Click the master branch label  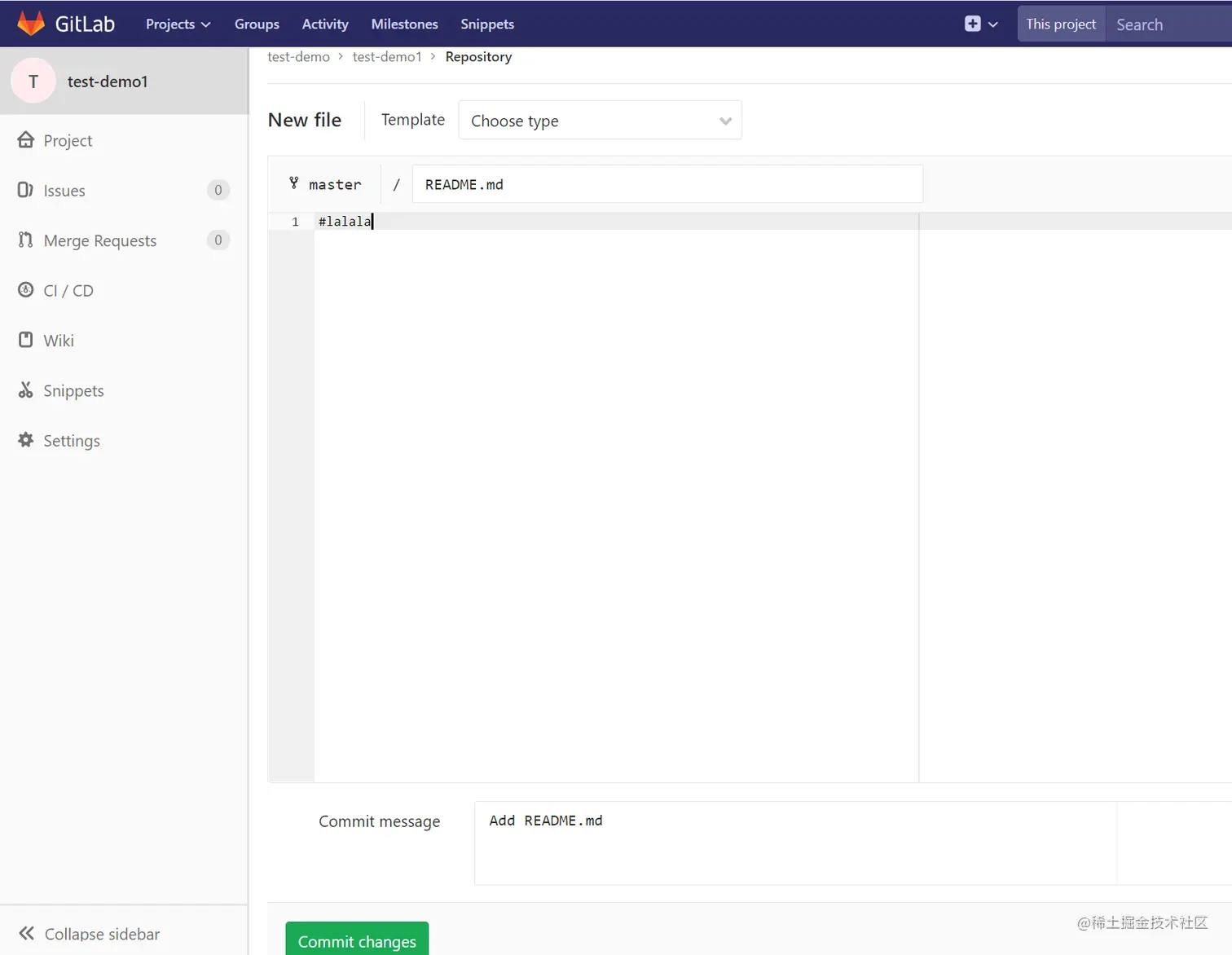coord(335,185)
